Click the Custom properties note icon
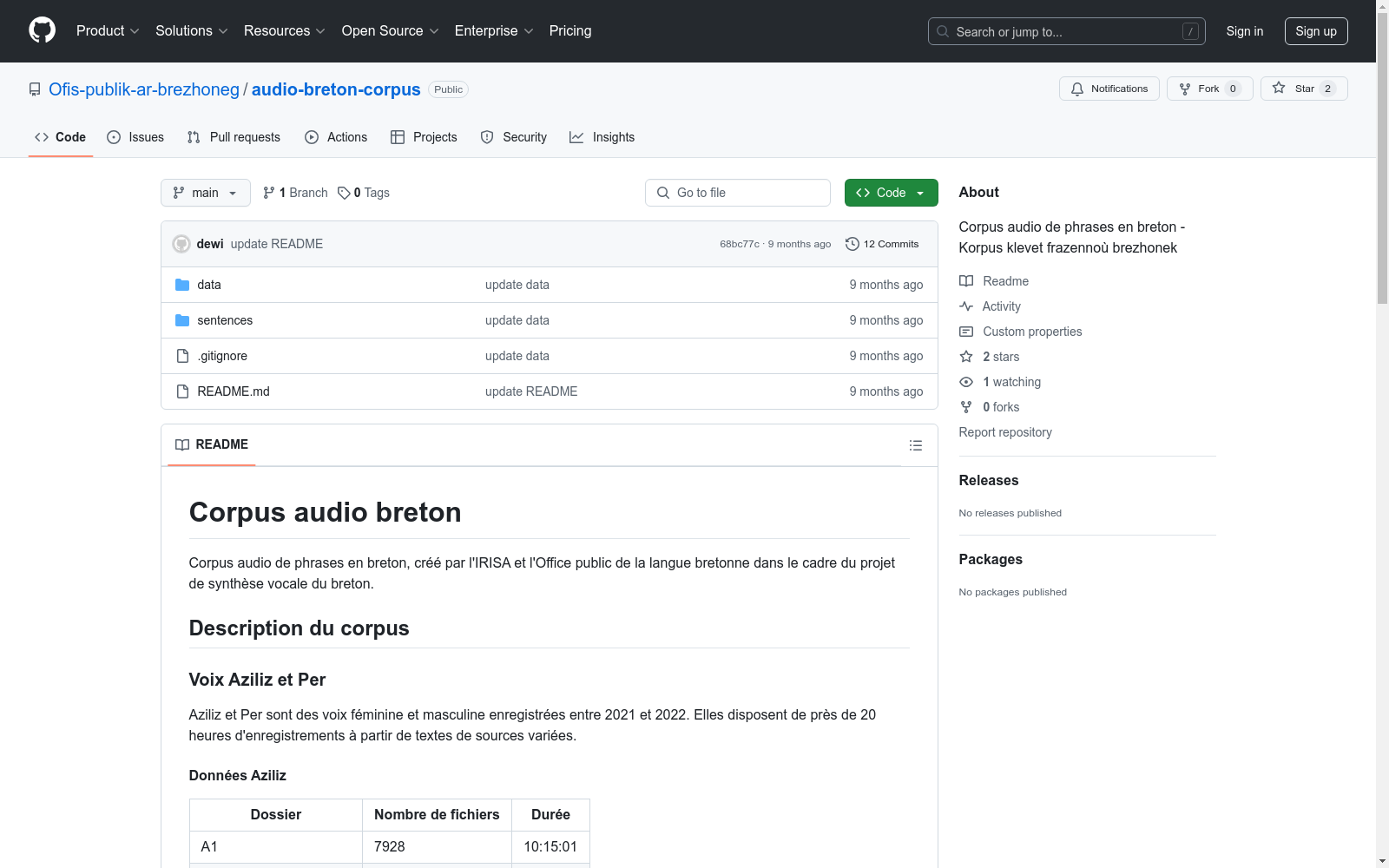The image size is (1389, 868). click(x=966, y=332)
